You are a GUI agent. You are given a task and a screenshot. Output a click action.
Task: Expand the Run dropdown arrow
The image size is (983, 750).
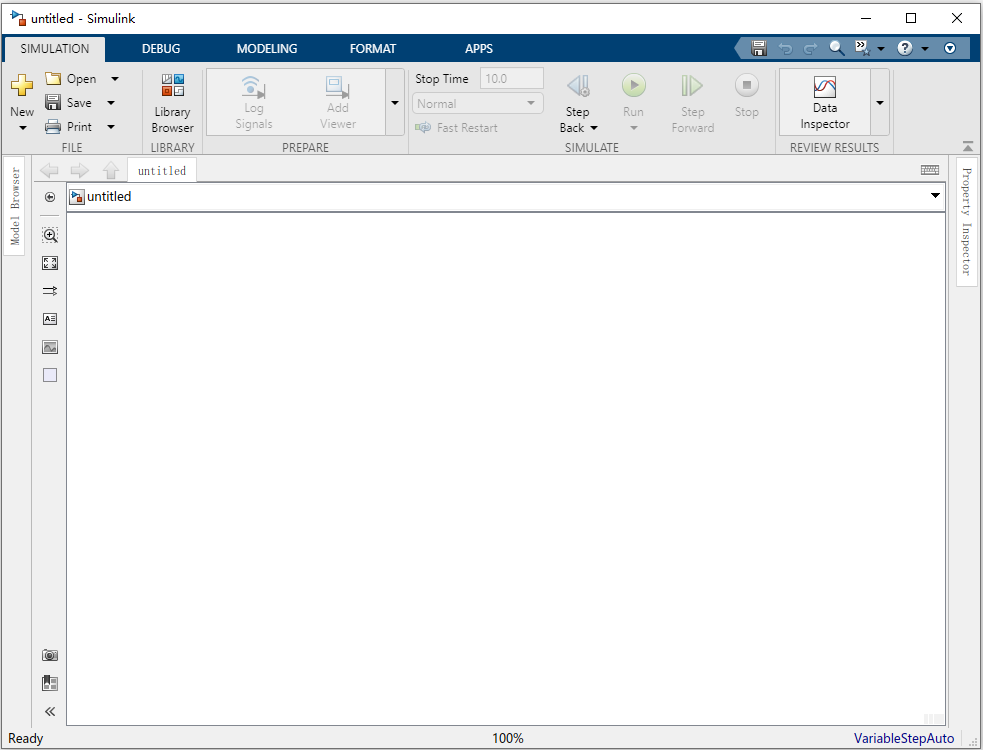coord(634,128)
